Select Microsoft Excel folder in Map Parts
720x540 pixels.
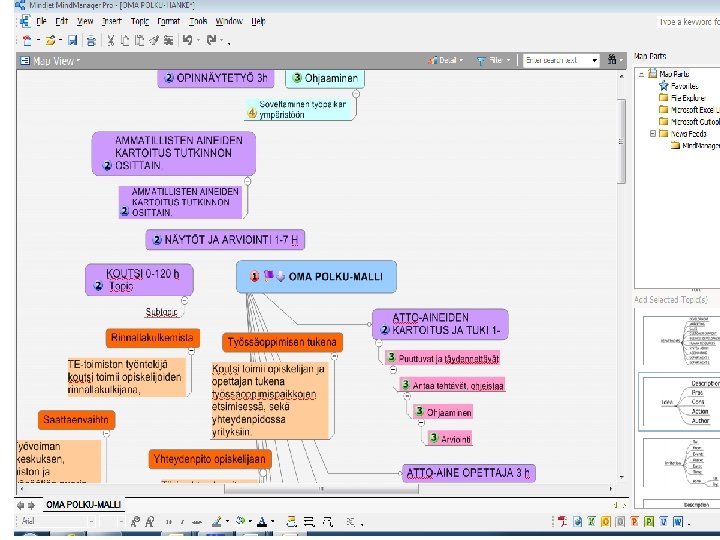(x=689, y=110)
